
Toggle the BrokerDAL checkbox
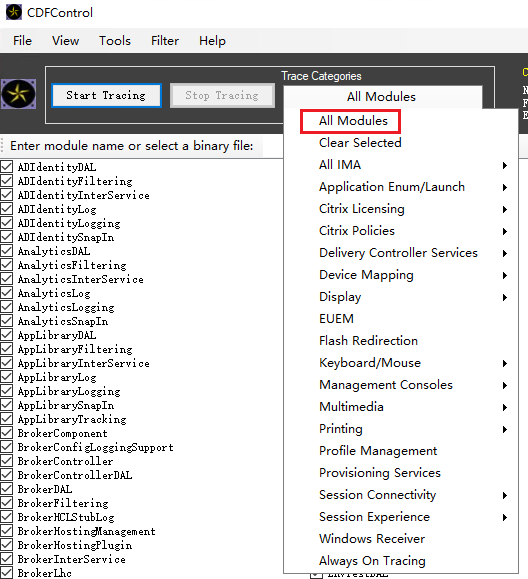7,489
